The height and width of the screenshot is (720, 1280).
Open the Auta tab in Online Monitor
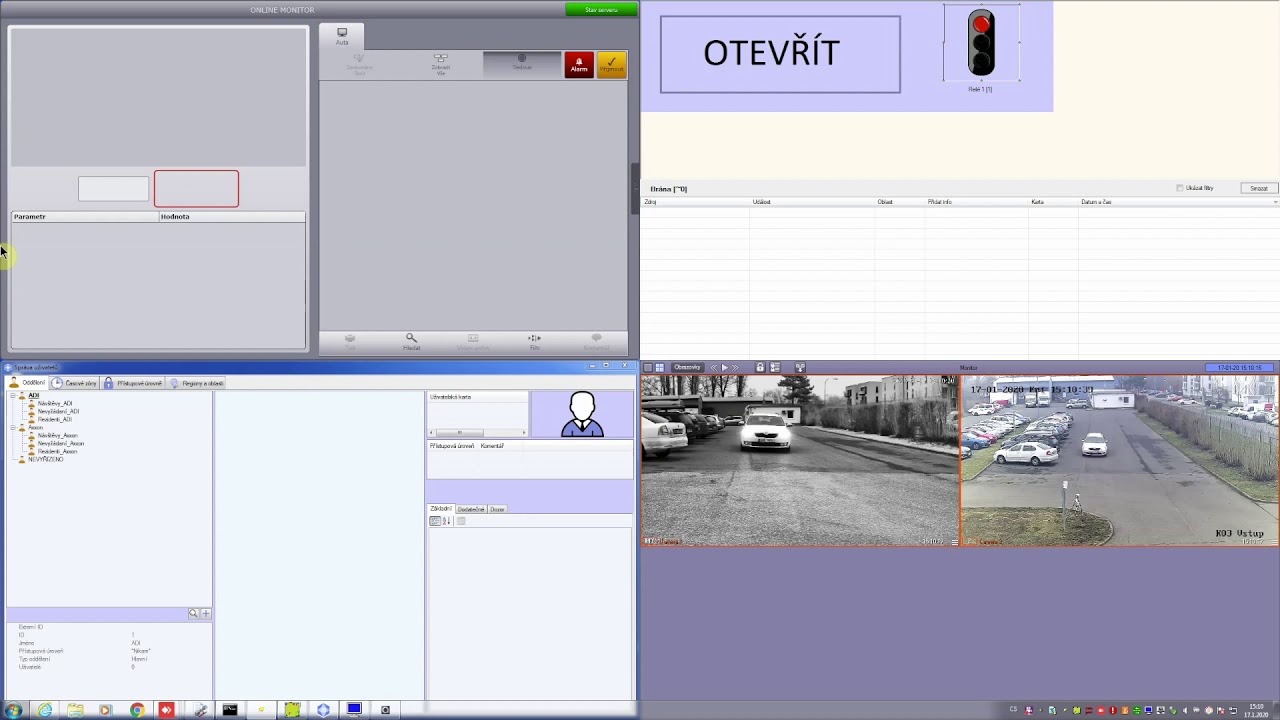(x=342, y=36)
